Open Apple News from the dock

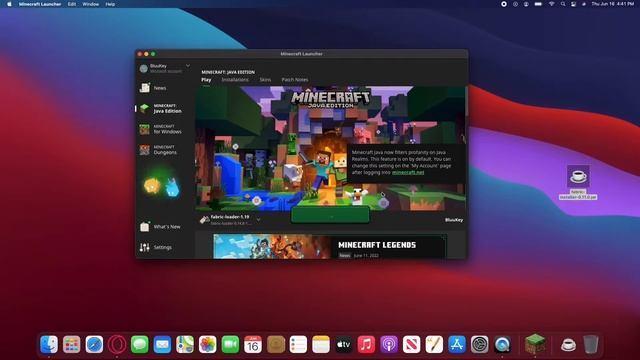pyautogui.click(x=411, y=344)
